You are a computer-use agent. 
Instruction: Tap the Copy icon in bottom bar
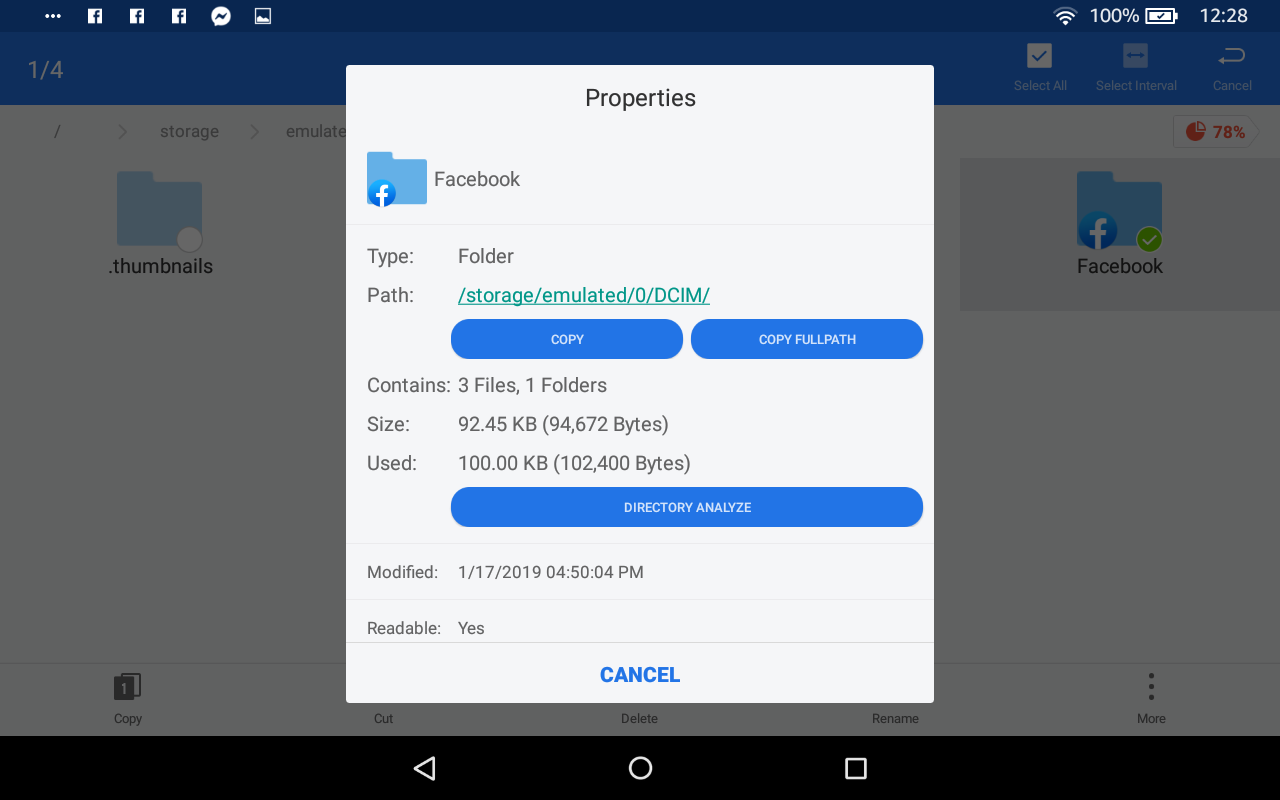(x=127, y=686)
